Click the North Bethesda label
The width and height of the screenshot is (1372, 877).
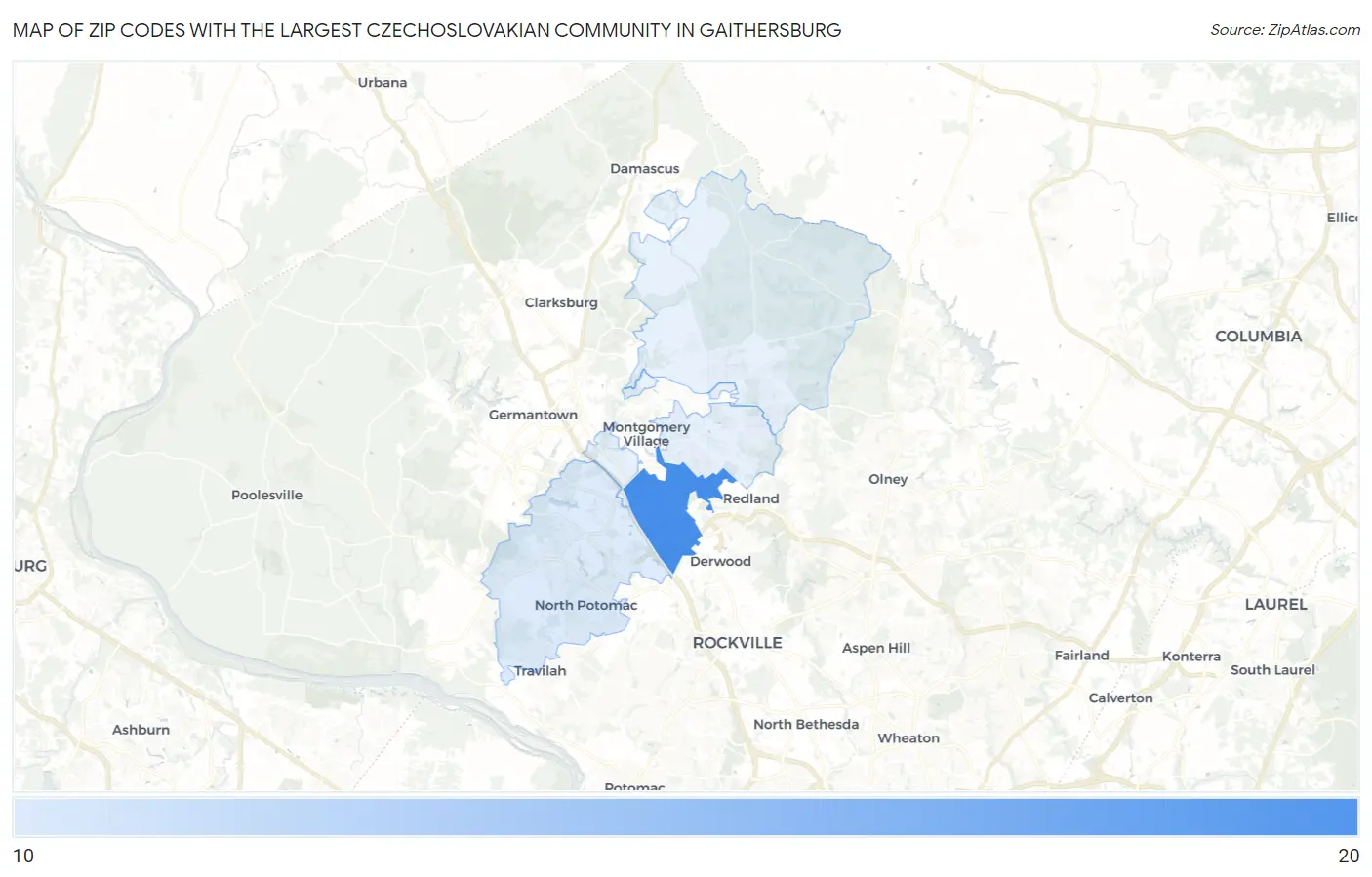click(x=806, y=724)
